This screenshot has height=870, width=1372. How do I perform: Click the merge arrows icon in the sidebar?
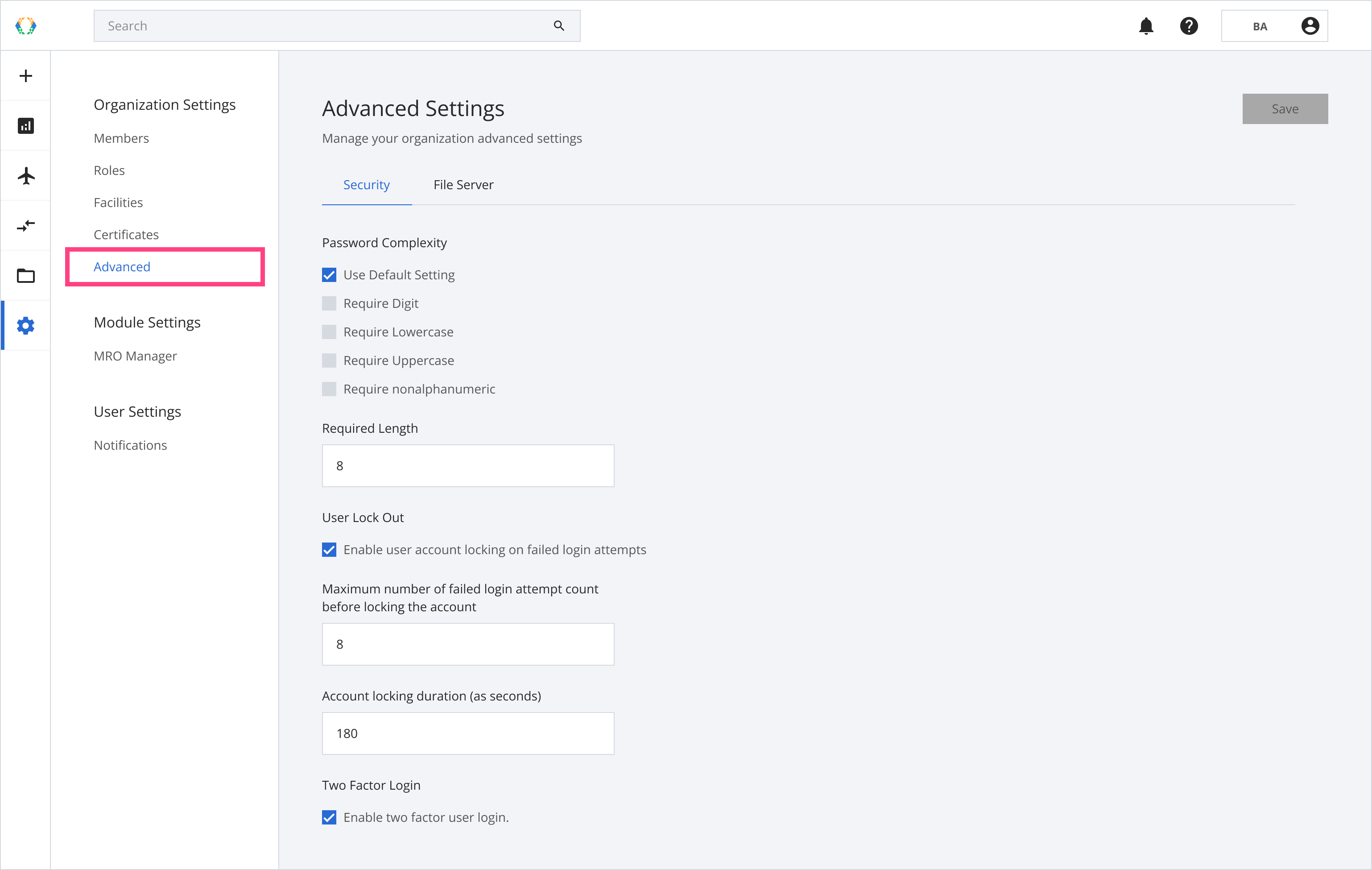[25, 226]
